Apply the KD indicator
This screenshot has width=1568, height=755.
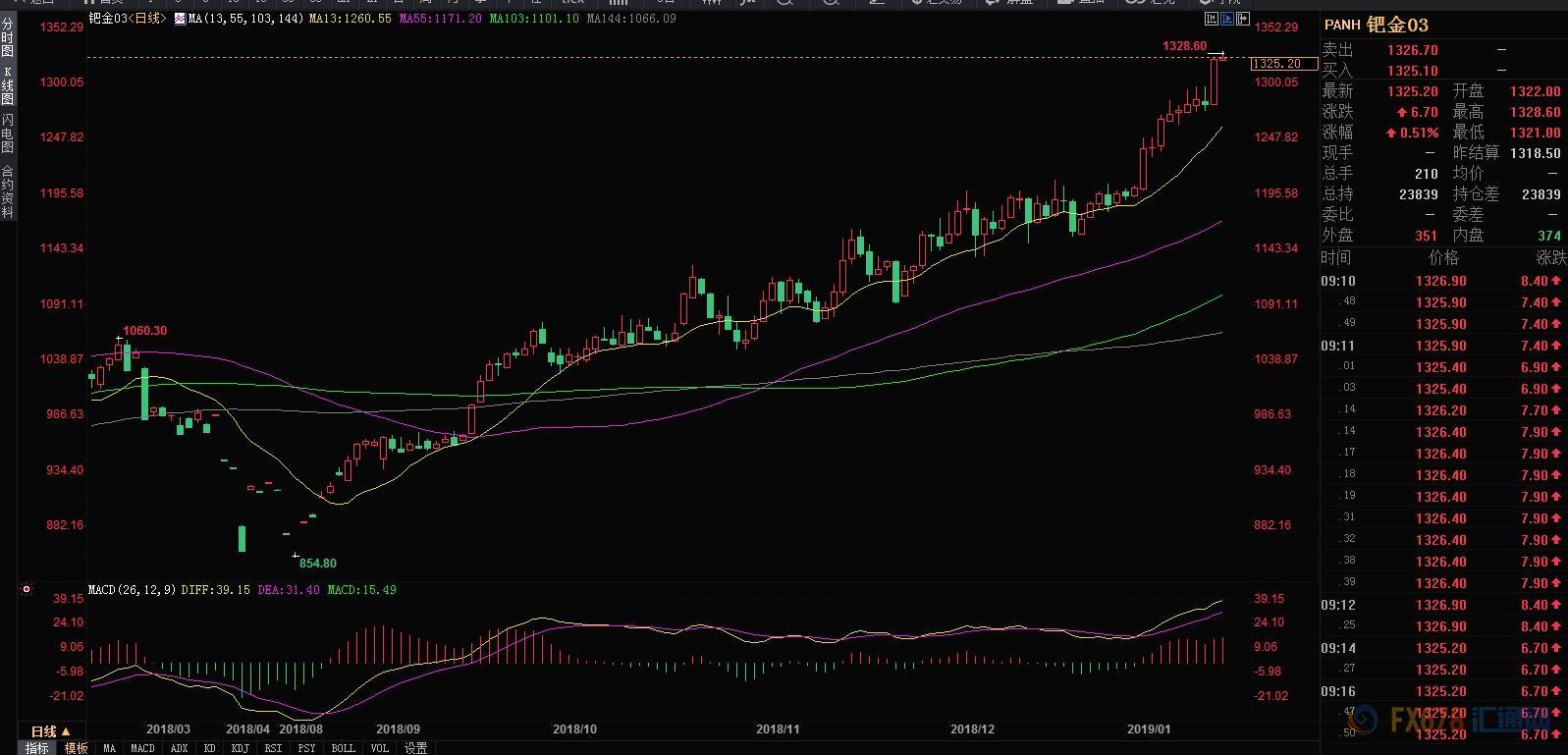209,748
